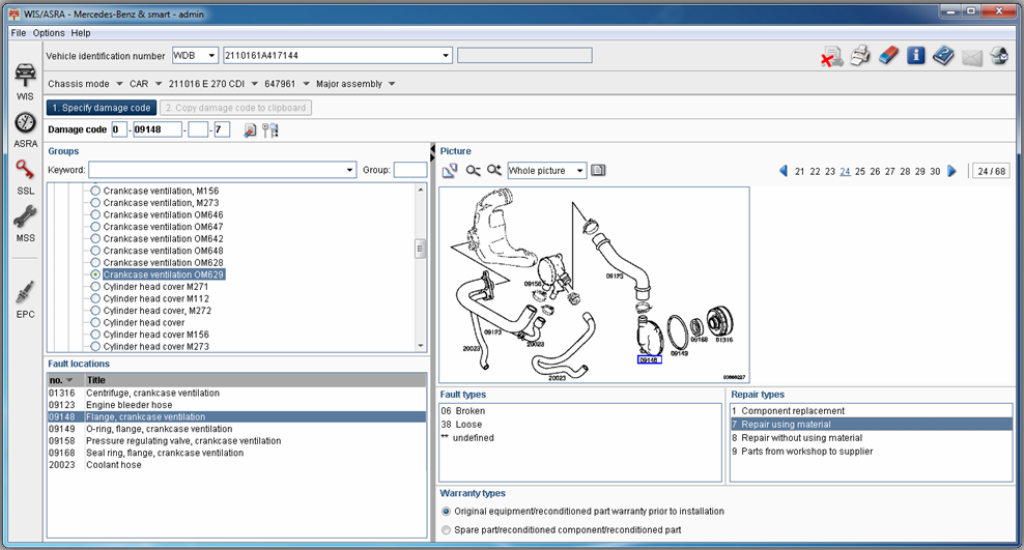This screenshot has height=550, width=1024.
Task: Select Crankcase ventilation OM646 radio
Action: point(95,215)
